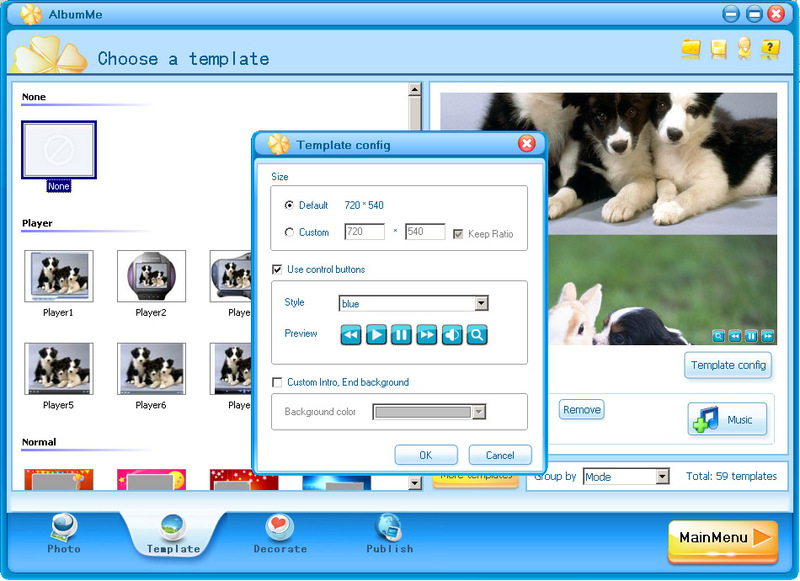800x581 pixels.
Task: Click pause icon on the puppy preview image
Action: coord(751,336)
